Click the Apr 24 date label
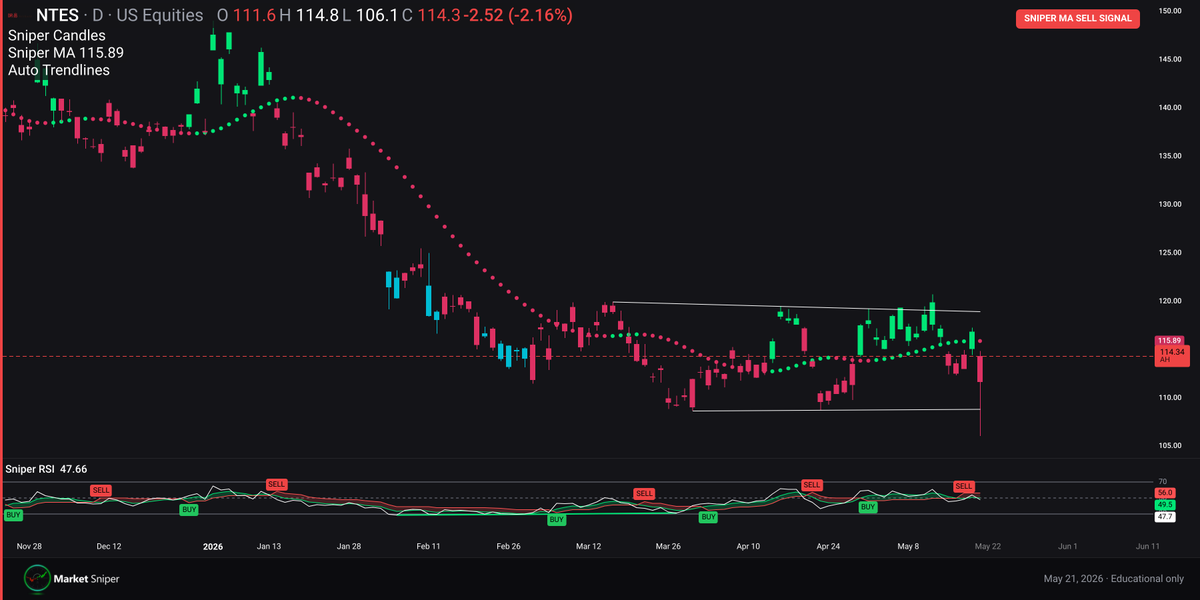The width and height of the screenshot is (1200, 600). point(829,547)
